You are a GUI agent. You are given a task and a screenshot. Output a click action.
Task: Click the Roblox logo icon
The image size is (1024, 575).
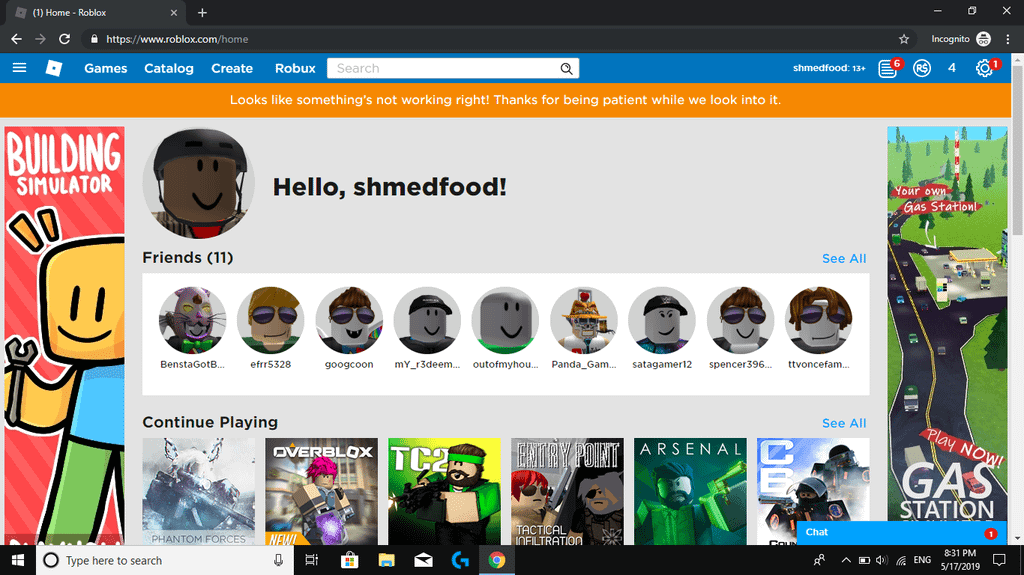[x=54, y=68]
